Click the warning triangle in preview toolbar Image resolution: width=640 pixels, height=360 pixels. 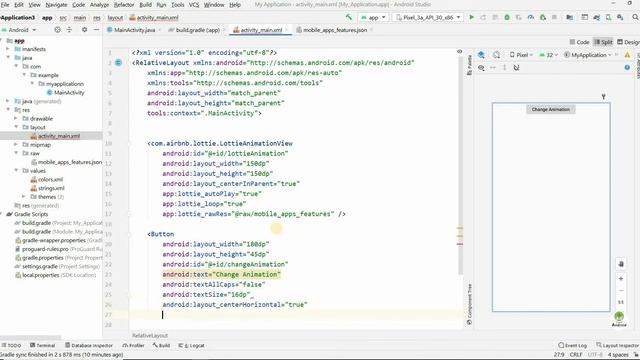627,55
